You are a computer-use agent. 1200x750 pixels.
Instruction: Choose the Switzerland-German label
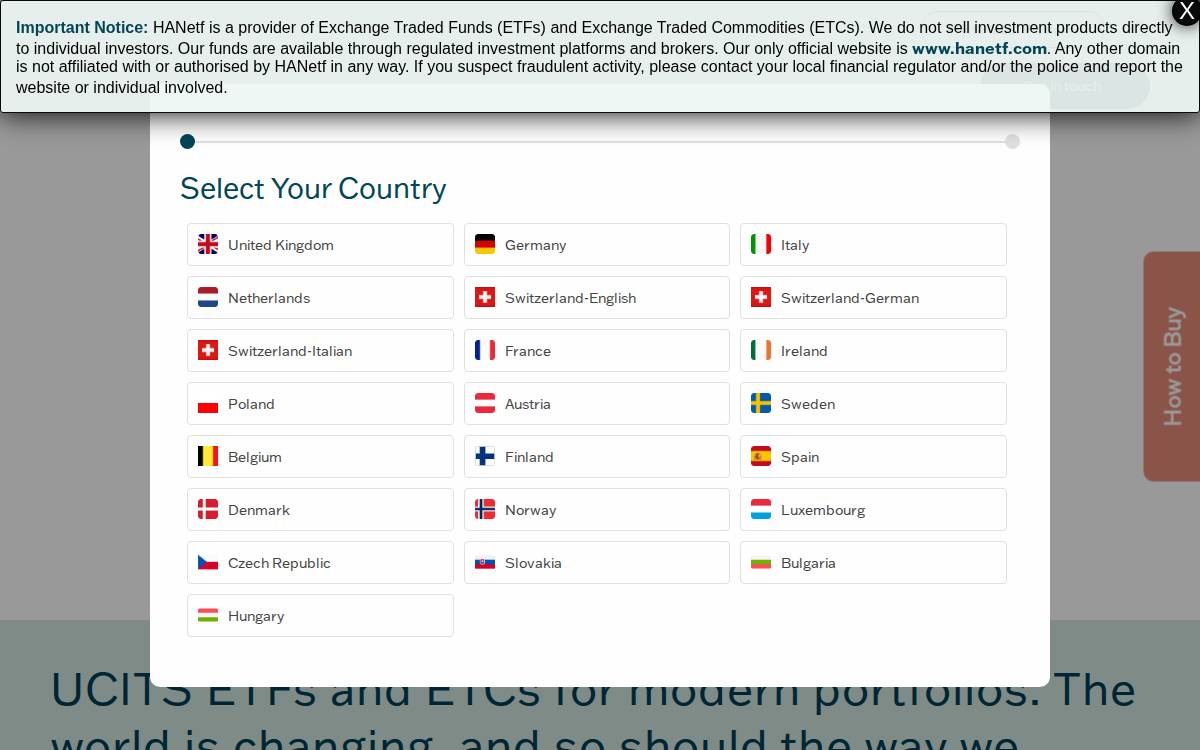pos(850,298)
